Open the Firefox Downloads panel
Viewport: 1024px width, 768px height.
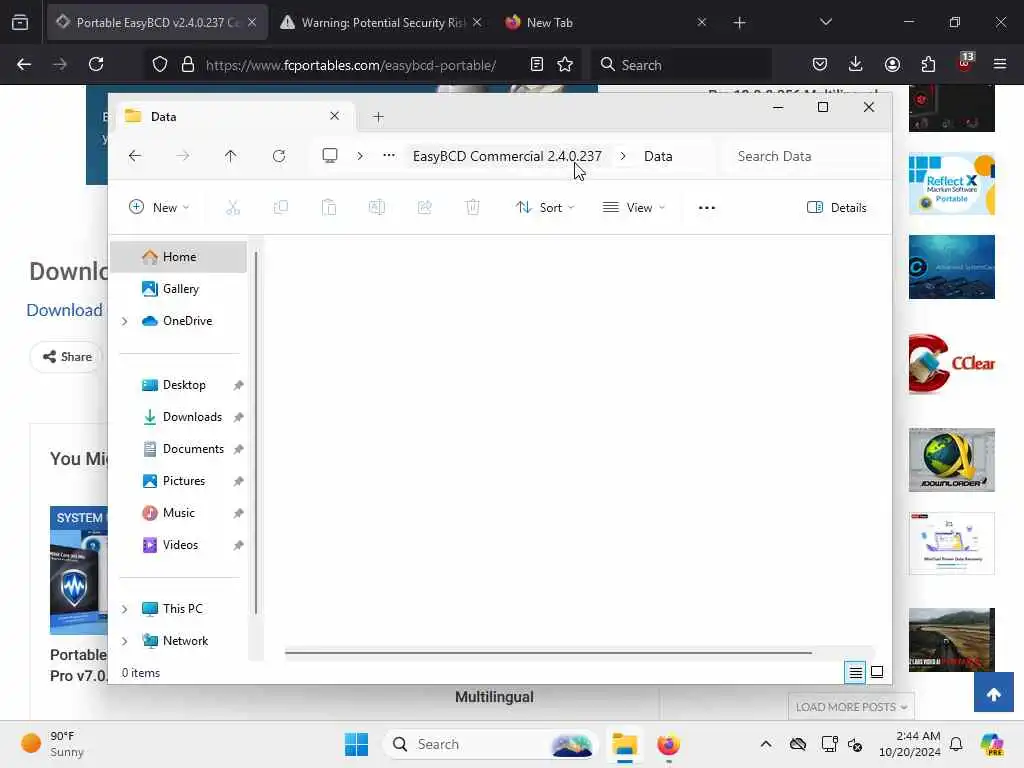pyautogui.click(x=856, y=64)
